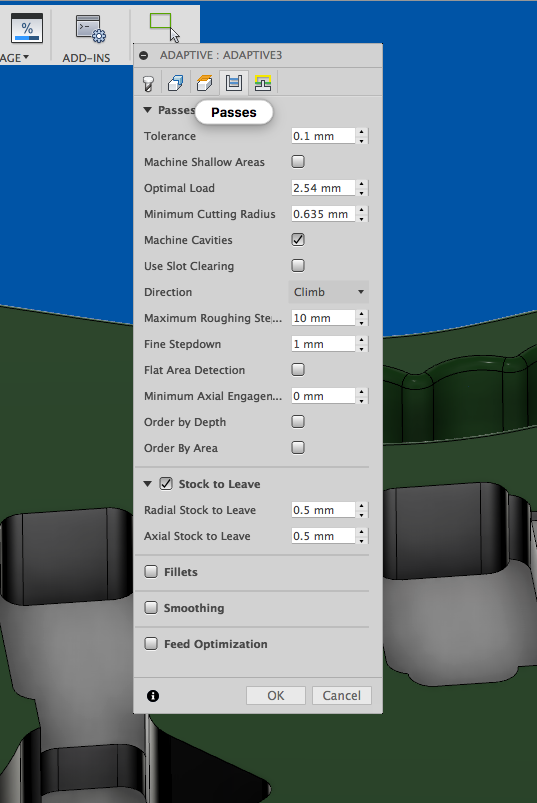Screen dimensions: 537x803
Task: Adjust the Minimum Cutting Radius stepper
Action: [362, 214]
